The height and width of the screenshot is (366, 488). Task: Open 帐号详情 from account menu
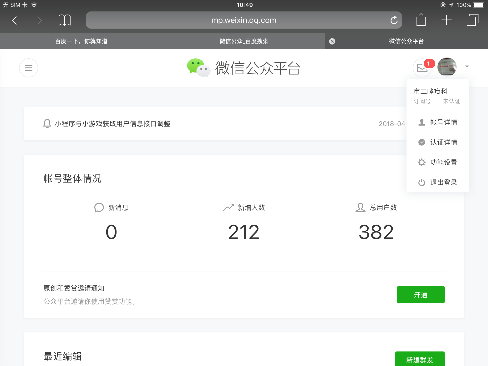(x=437, y=122)
